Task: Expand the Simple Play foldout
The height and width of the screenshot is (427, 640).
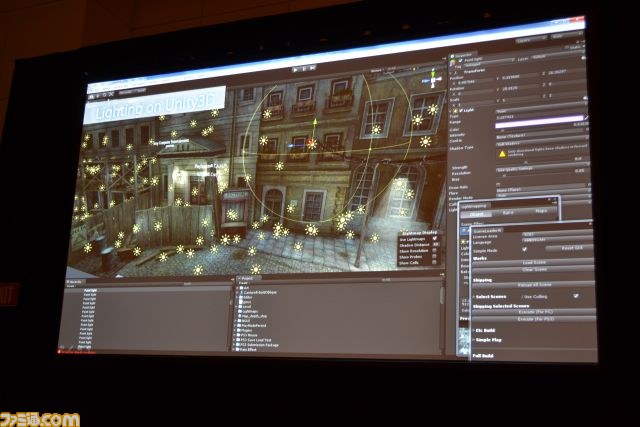Action: coord(474,340)
